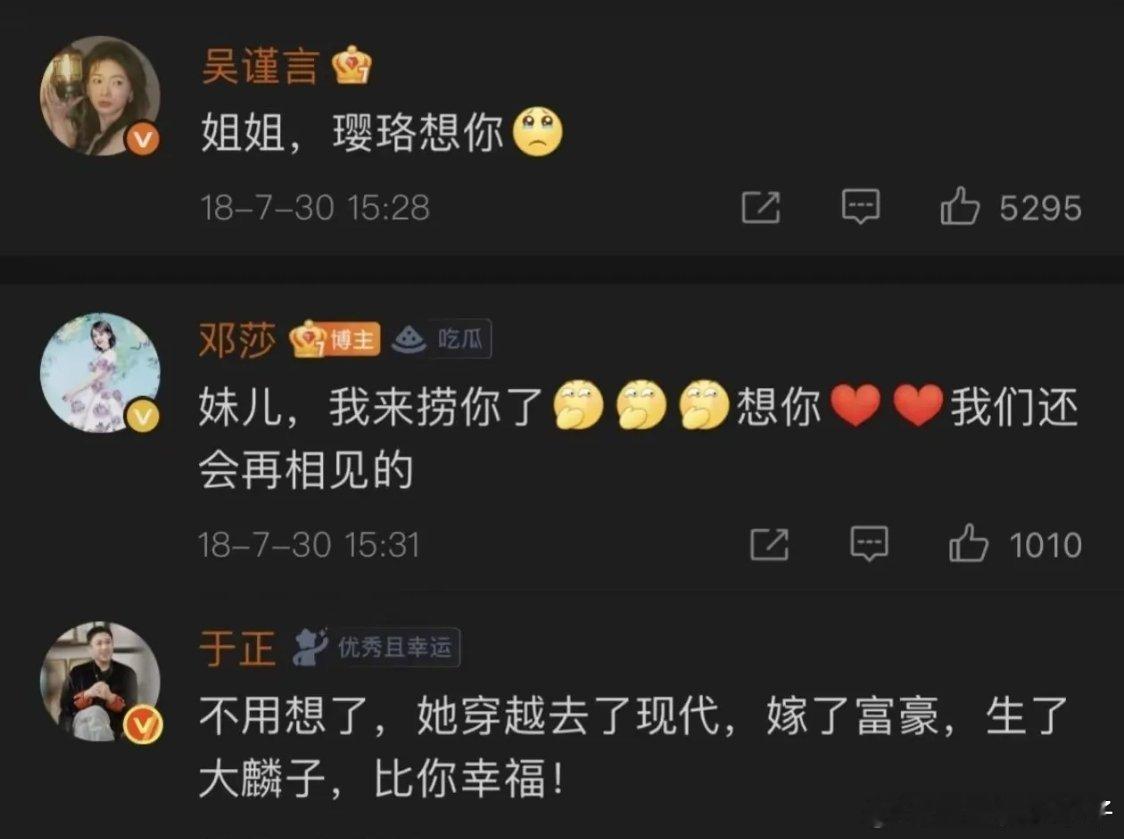Visit 吴谨言's username link
Image resolution: width=1124 pixels, height=839 pixels.
coord(260,66)
